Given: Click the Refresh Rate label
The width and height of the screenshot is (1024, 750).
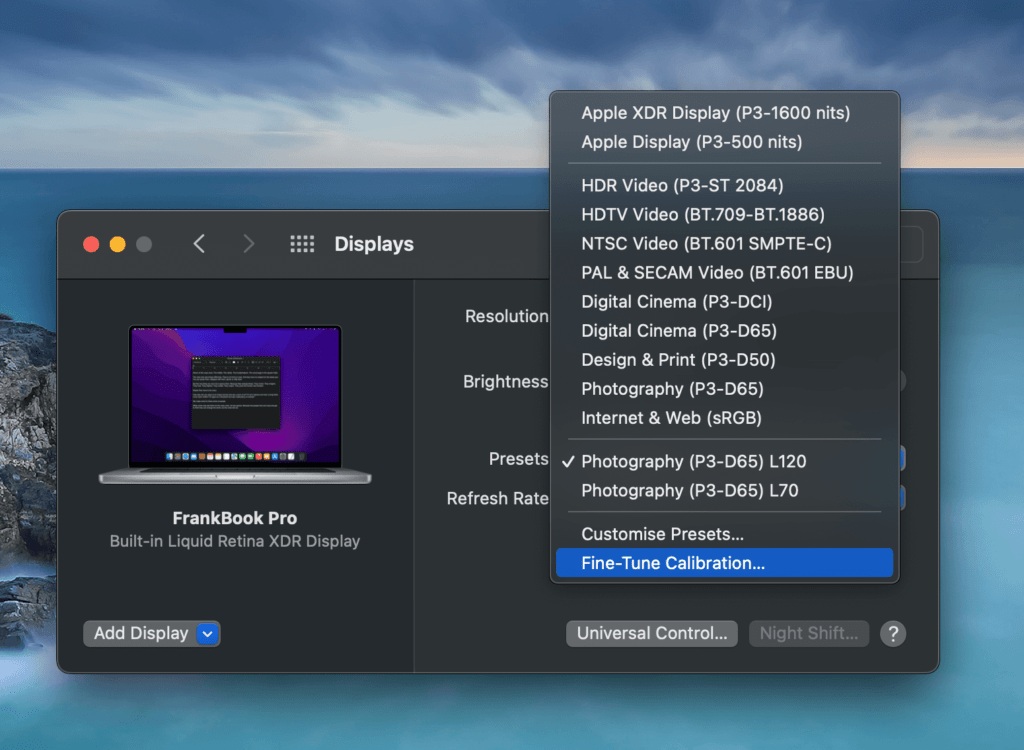Looking at the screenshot, I should (x=498, y=498).
